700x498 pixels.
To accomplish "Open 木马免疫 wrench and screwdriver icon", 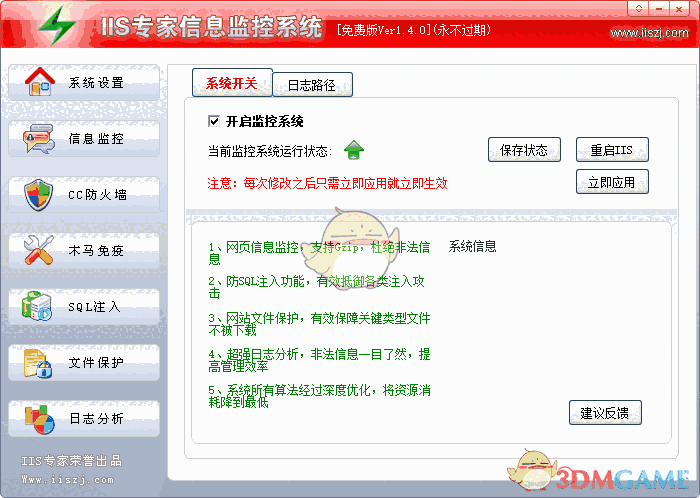I will pyautogui.click(x=39, y=250).
